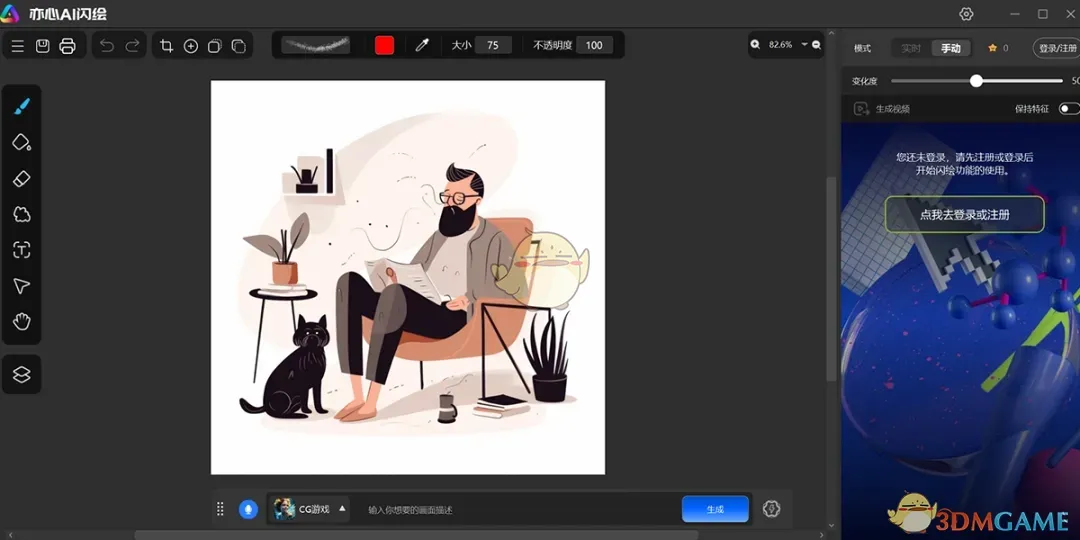Switch mode to 手动

point(950,48)
